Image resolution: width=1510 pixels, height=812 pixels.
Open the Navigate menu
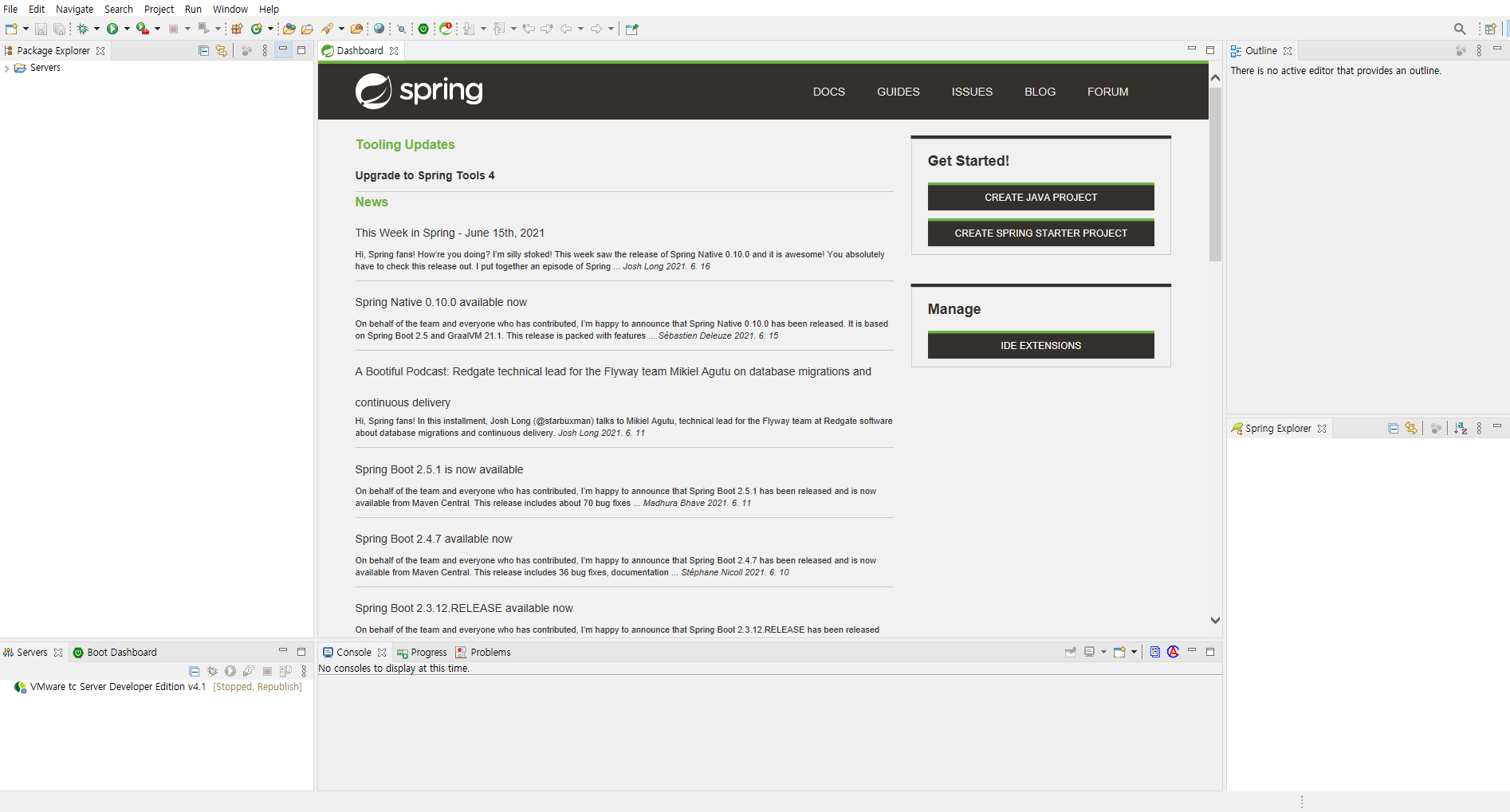(x=74, y=9)
